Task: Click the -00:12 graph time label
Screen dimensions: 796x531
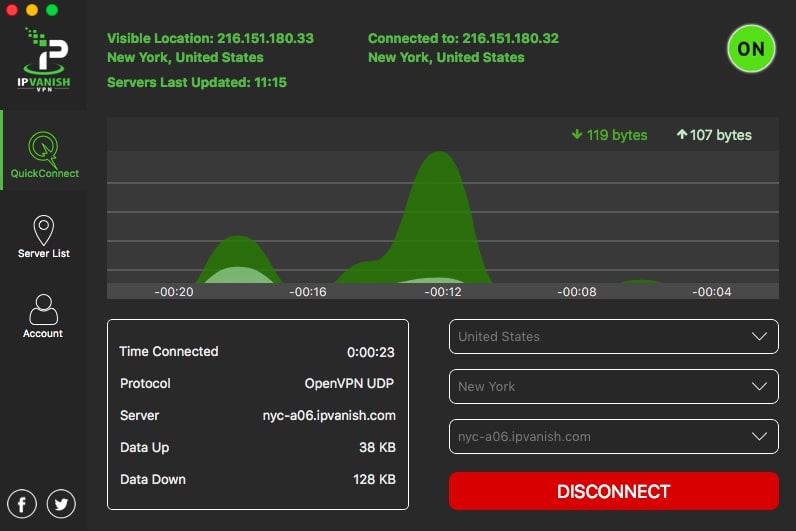Action: [443, 292]
